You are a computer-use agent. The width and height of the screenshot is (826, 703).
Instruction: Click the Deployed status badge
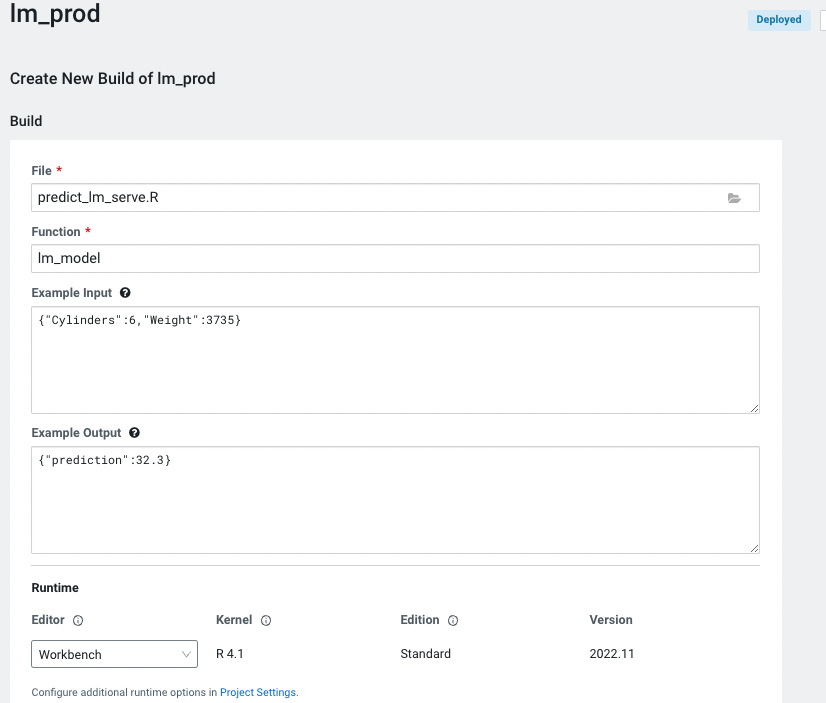[778, 19]
